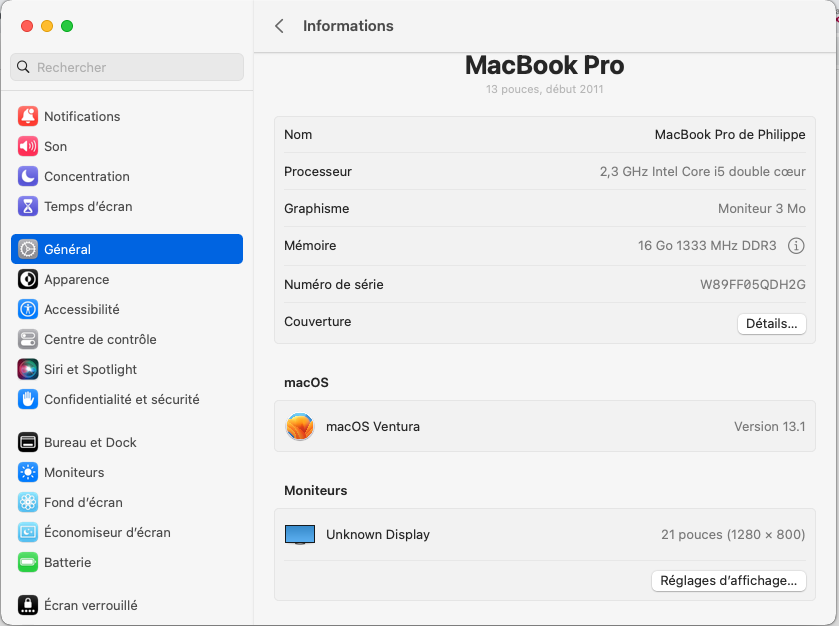Open Siri et Spotlight settings
This screenshot has height=626, width=839.
127,369
